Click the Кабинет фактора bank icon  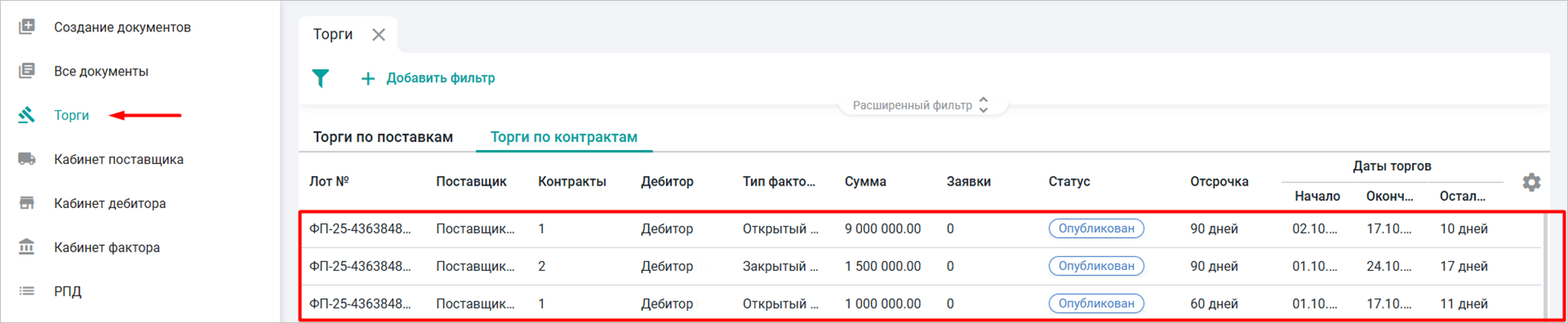pos(27,247)
